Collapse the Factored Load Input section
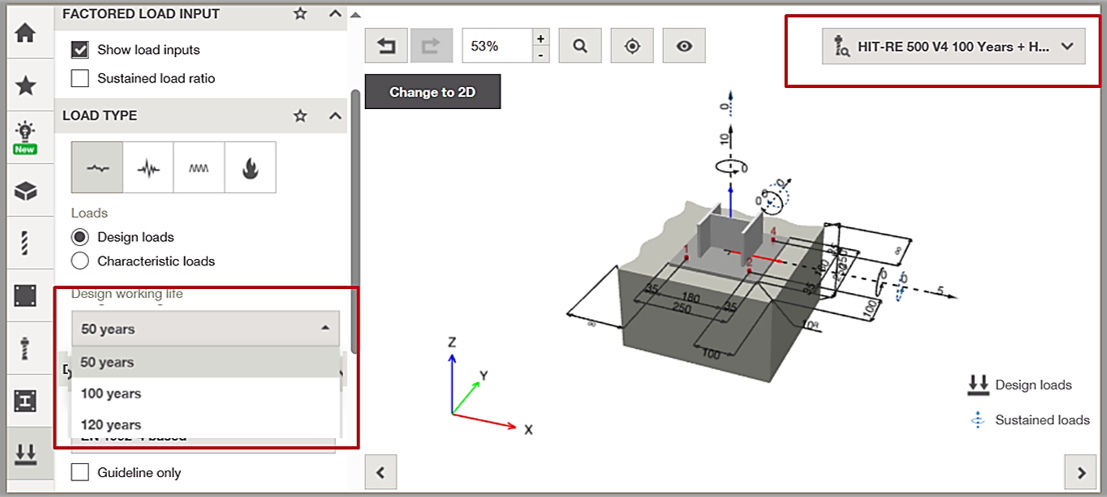 coord(335,13)
